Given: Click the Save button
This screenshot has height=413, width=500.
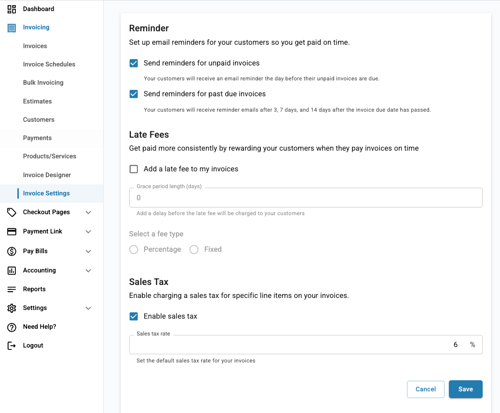Looking at the screenshot, I should [466, 389].
